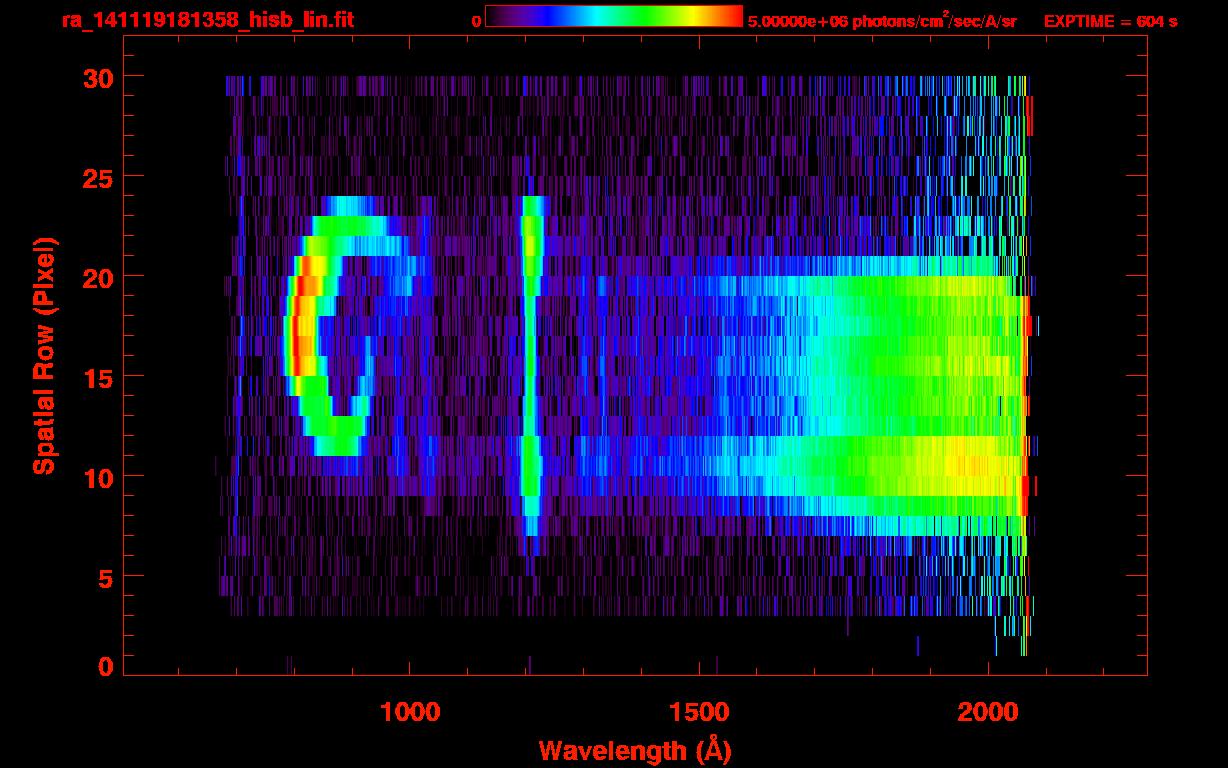This screenshot has height=768, width=1228.
Task: Click the y-axis tick label 5
Action: tap(105, 577)
